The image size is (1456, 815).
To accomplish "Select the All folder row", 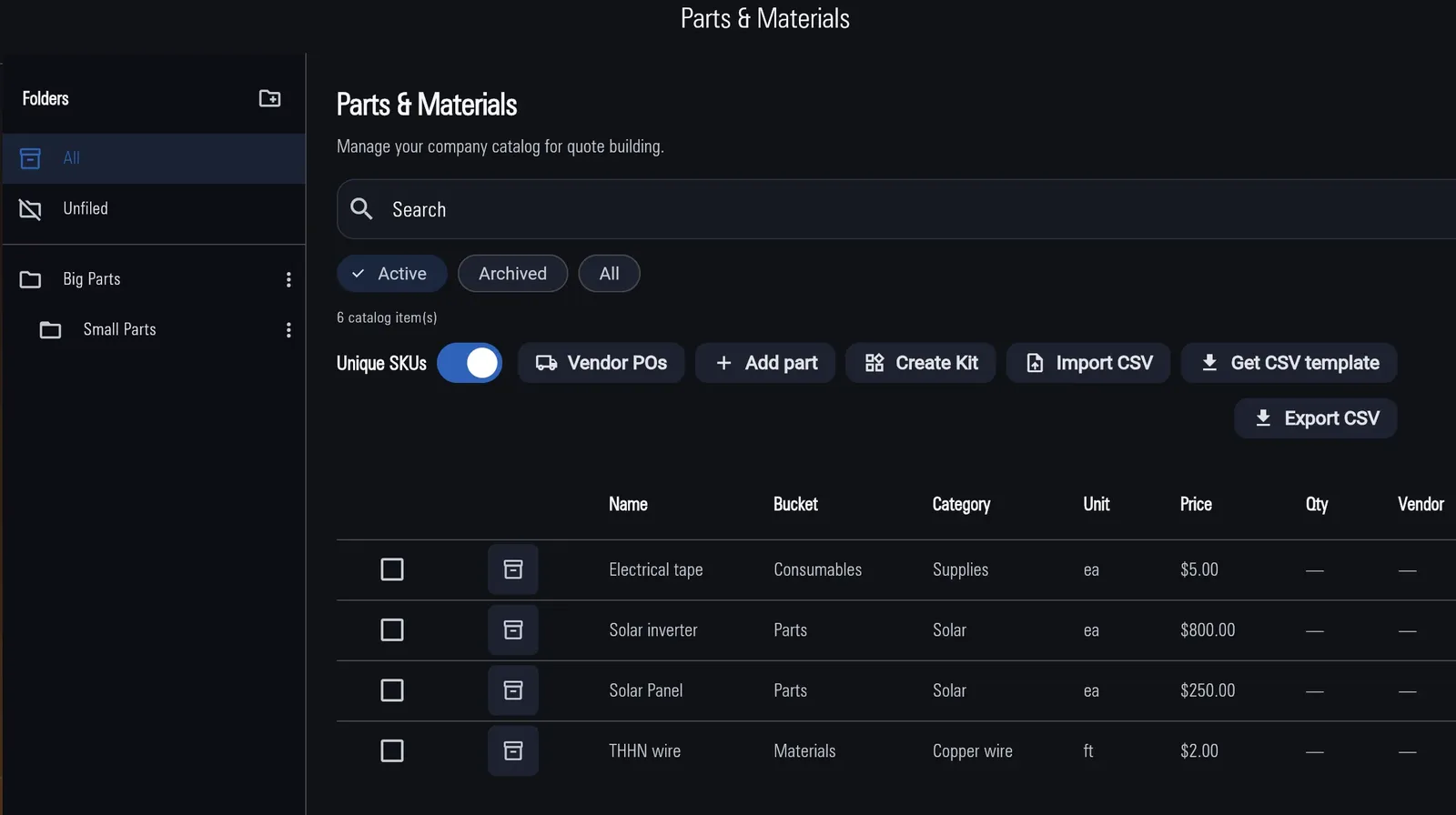I will pos(154,158).
